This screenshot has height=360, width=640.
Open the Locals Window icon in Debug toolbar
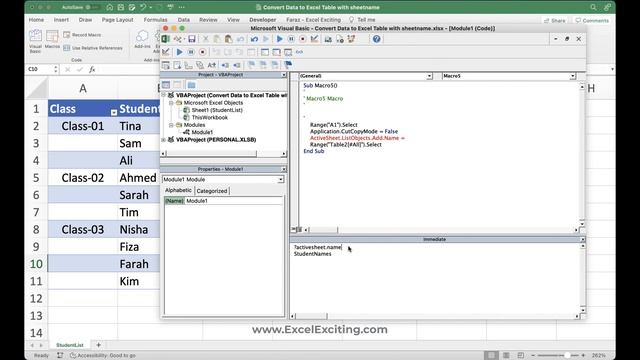(265, 52)
